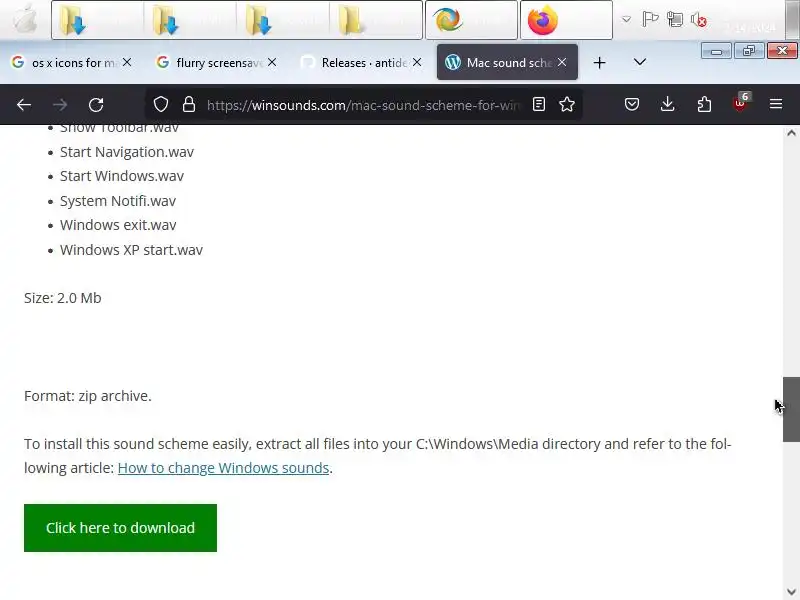This screenshot has height=600, width=800.
Task: Reload the current page
Action: 96,105
